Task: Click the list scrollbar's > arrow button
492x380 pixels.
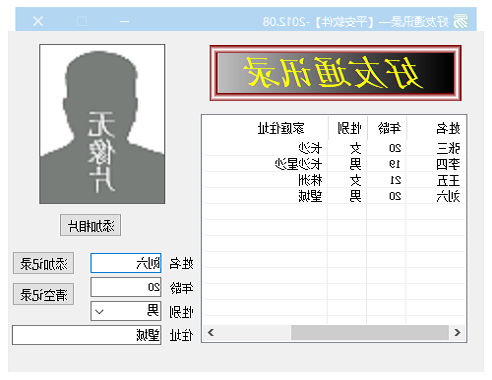Action: click(x=457, y=332)
